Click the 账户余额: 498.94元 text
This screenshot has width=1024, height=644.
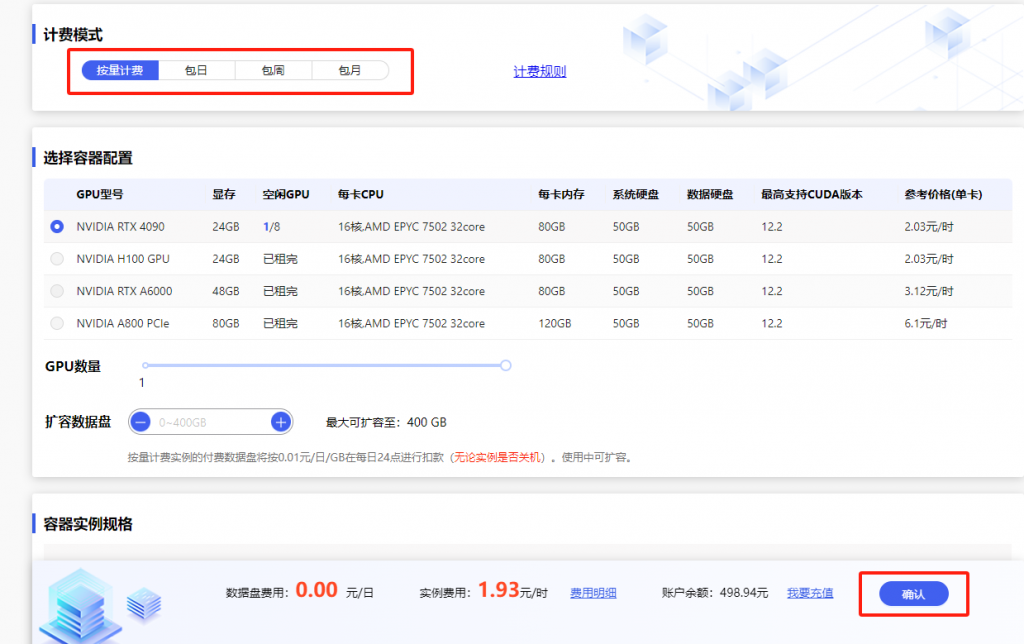(714, 593)
